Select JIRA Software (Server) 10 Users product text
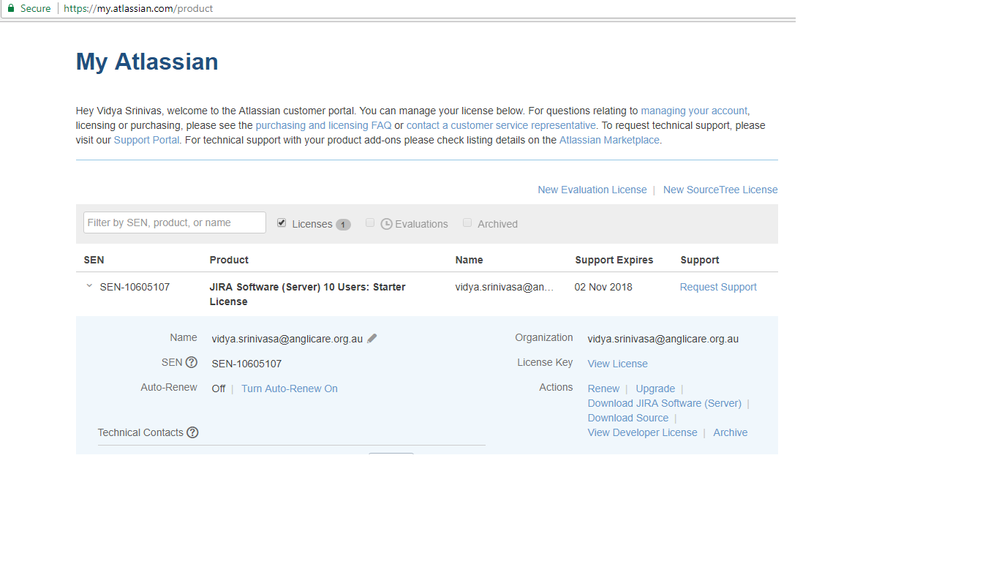 coord(307,294)
